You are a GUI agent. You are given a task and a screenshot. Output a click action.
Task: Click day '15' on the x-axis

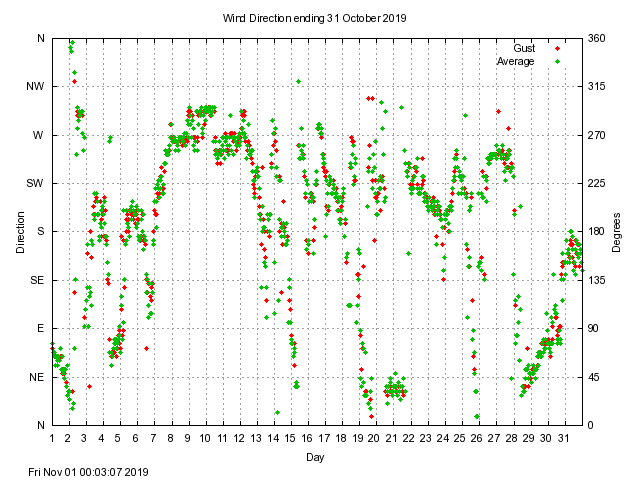point(290,438)
